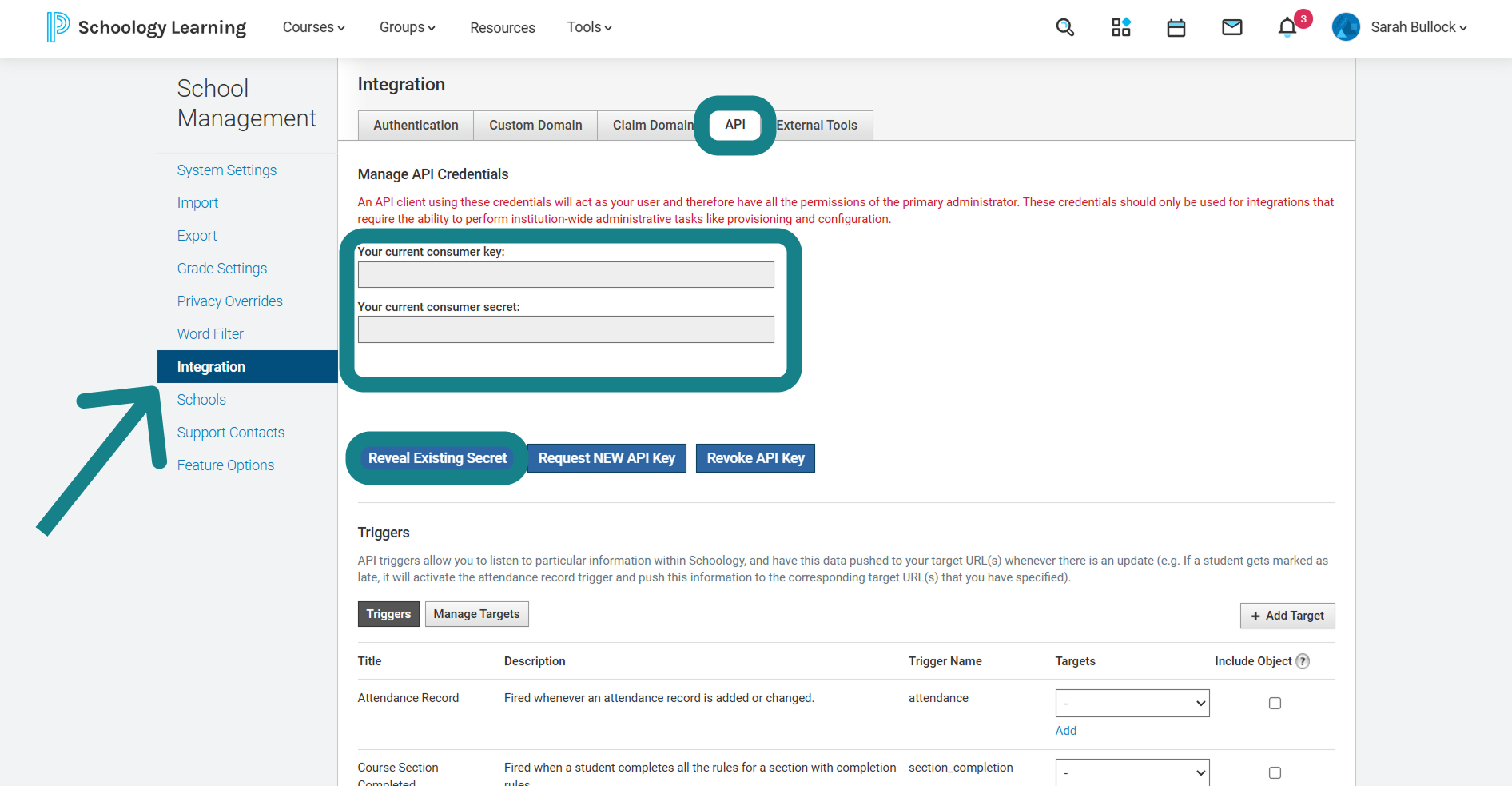Open the messages envelope icon

click(1232, 27)
